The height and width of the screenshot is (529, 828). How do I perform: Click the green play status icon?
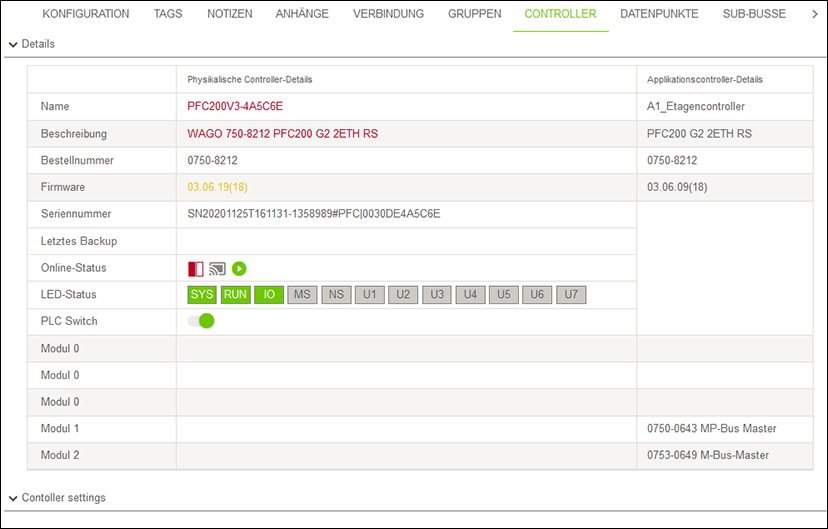[x=239, y=268]
